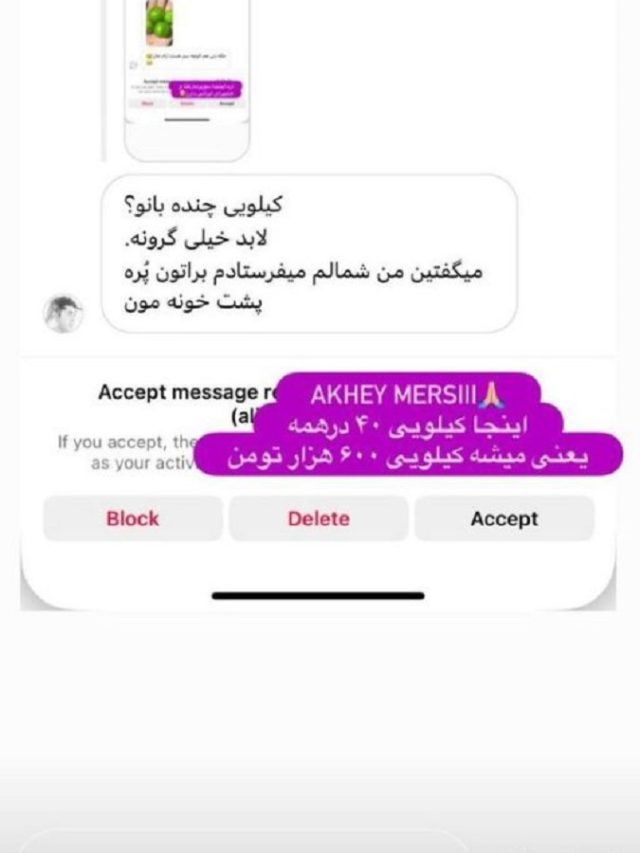Accept the message request
This screenshot has width=640, height=853.
click(504, 518)
